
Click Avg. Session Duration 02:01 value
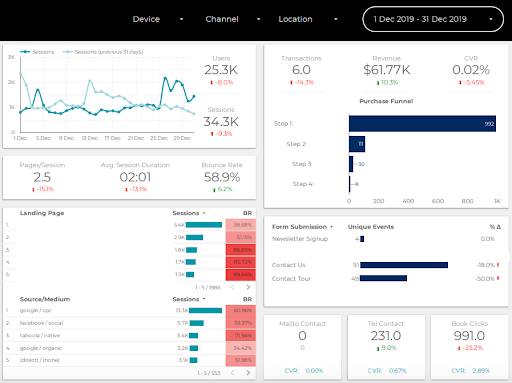(x=135, y=177)
